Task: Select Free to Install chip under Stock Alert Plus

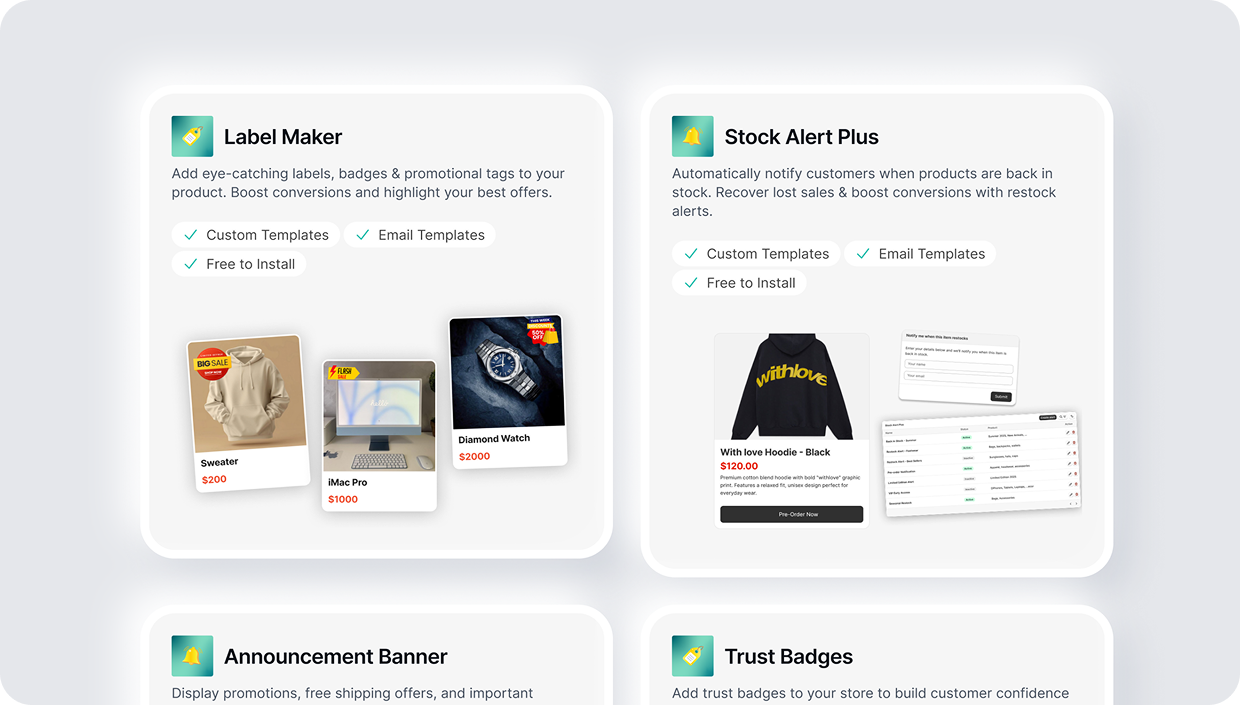Action: 739,283
